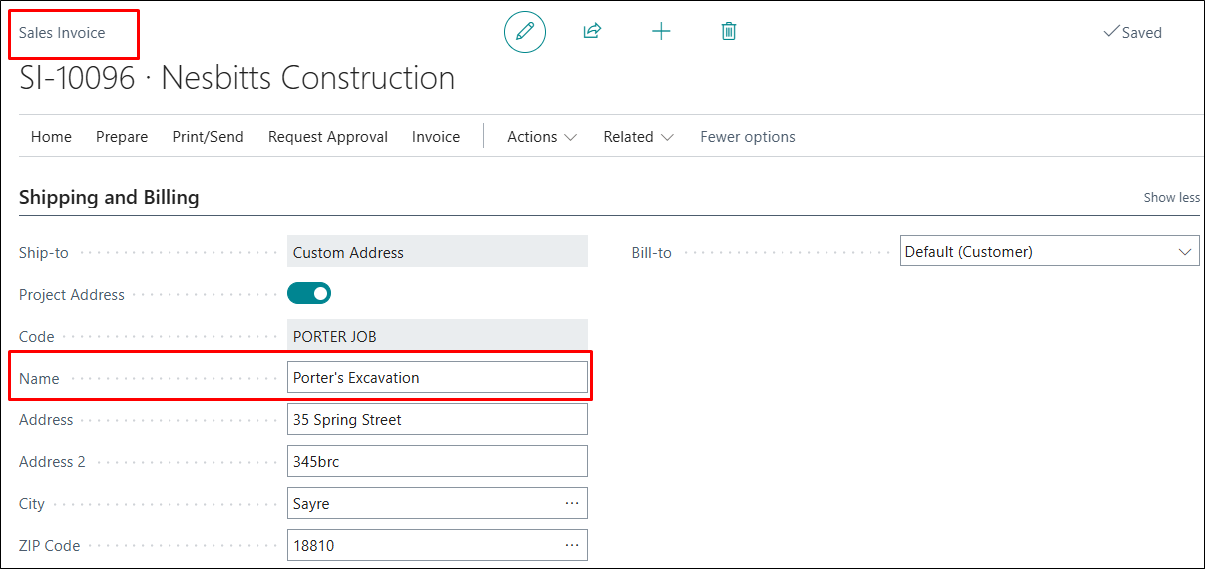Open the Print/Send menu
This screenshot has height=569, width=1205.
pos(208,137)
